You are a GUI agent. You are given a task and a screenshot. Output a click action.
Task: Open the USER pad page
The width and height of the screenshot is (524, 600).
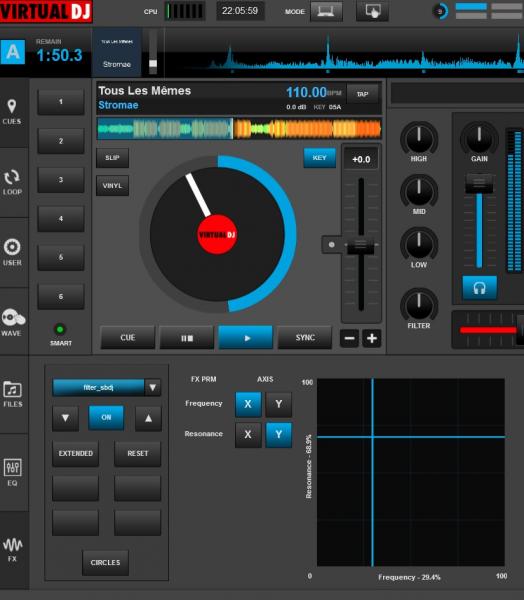(12, 253)
